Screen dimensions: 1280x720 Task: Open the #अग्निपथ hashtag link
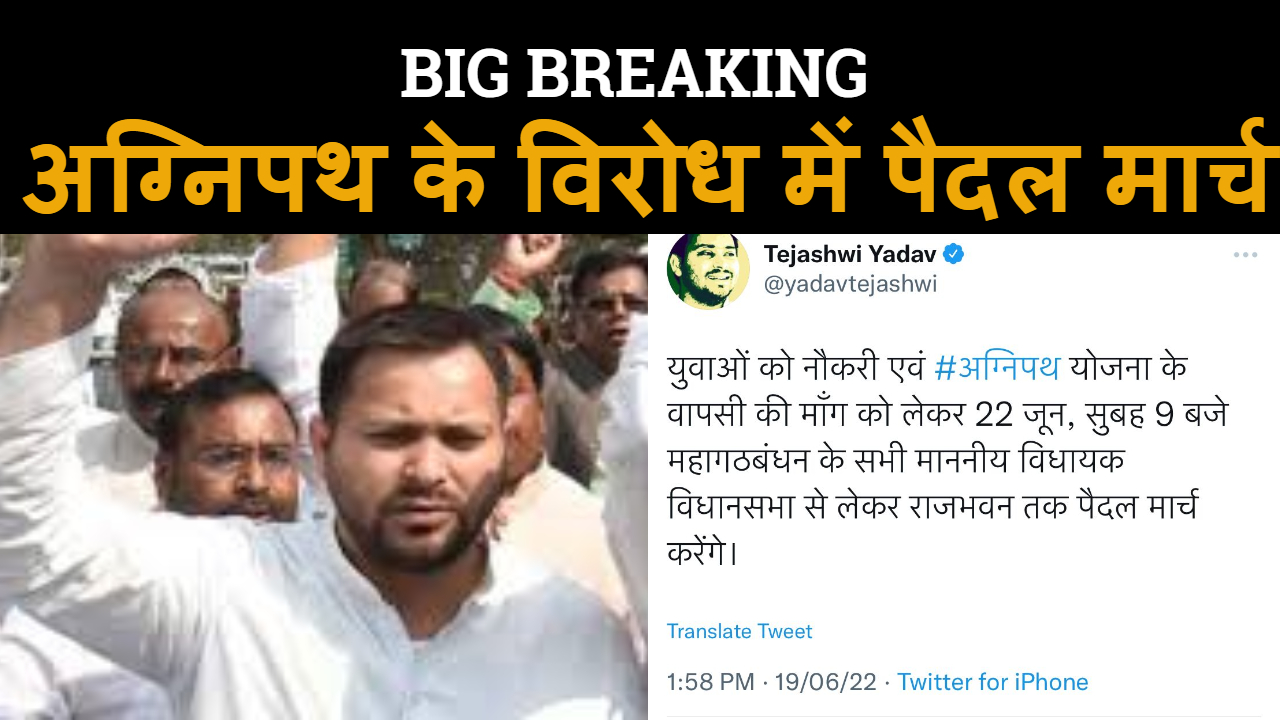(995, 368)
